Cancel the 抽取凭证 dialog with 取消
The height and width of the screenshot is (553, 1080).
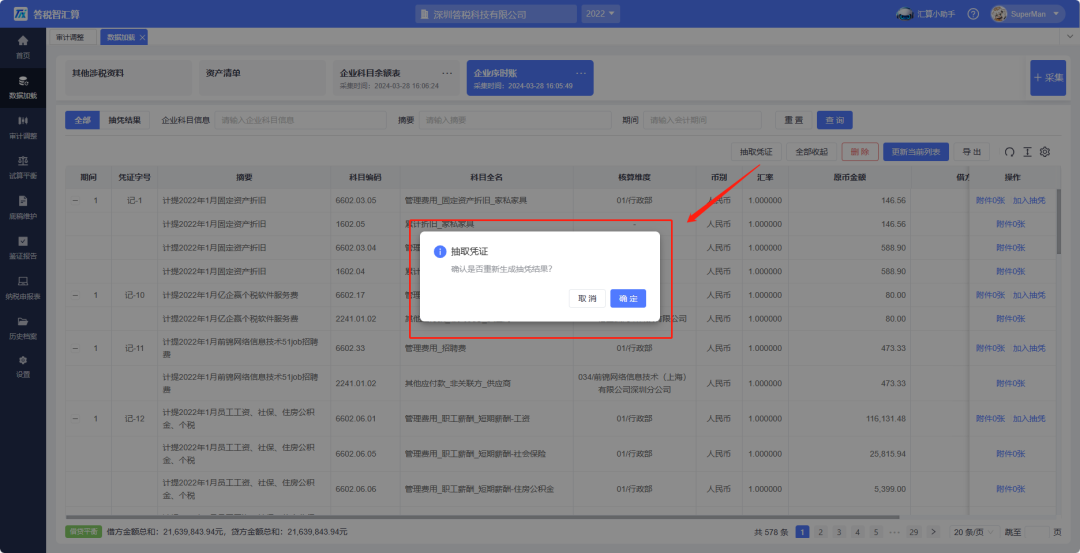[587, 298]
